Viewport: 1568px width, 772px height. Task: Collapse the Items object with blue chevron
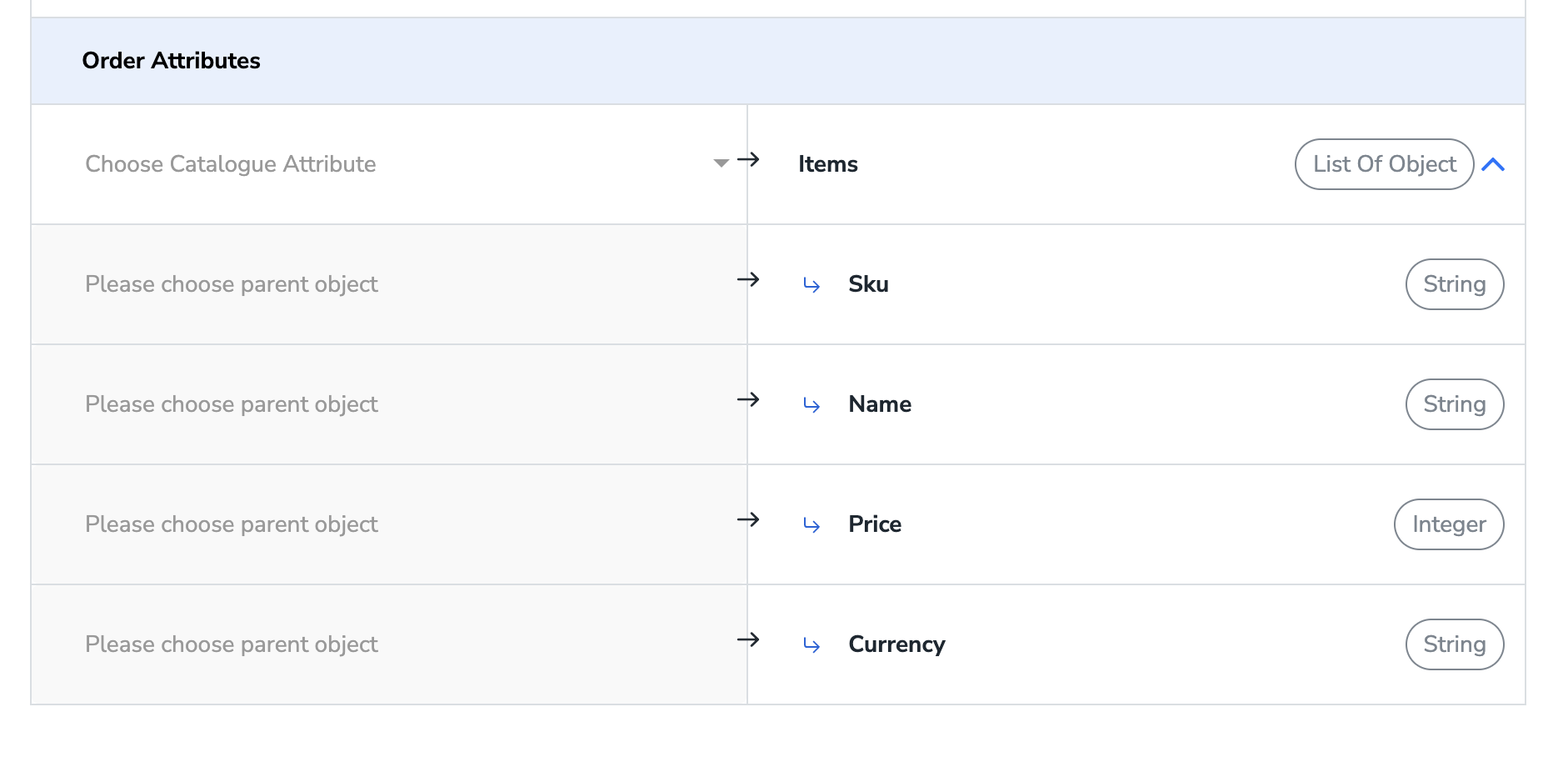(x=1493, y=165)
